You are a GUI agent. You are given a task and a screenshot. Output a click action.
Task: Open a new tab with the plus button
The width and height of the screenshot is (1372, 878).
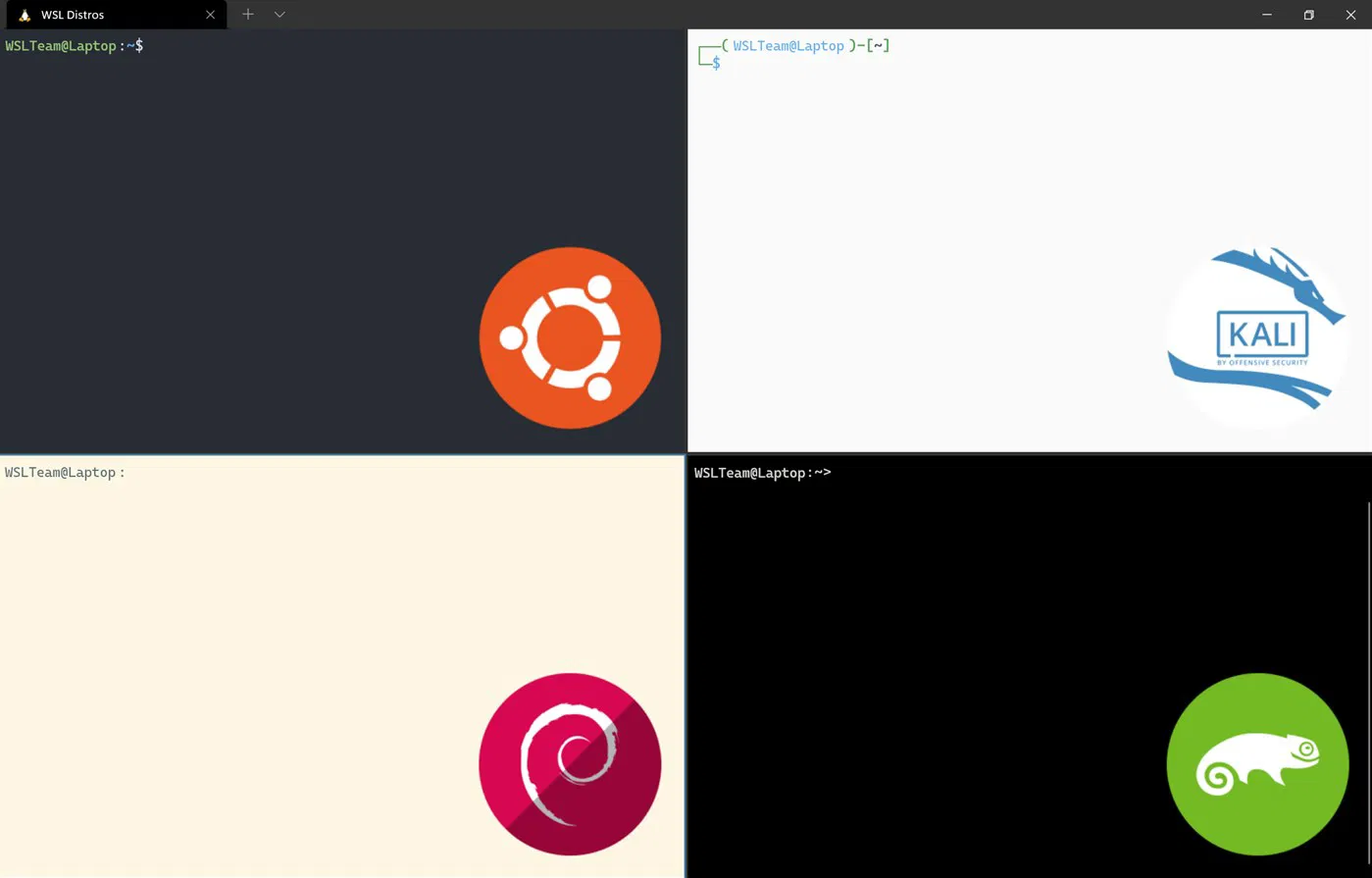[248, 15]
